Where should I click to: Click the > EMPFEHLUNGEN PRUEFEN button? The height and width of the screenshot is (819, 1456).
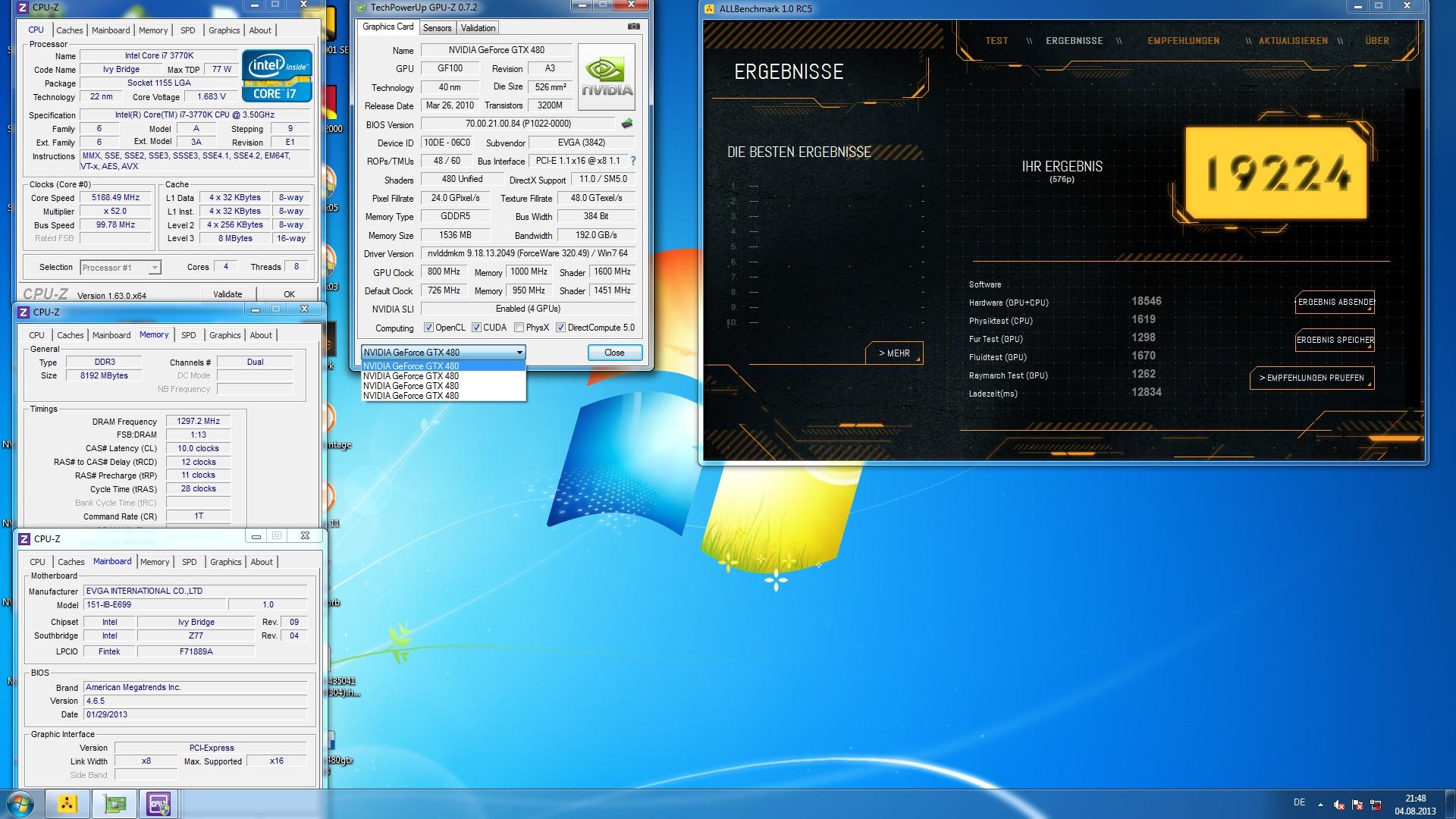(x=1311, y=378)
